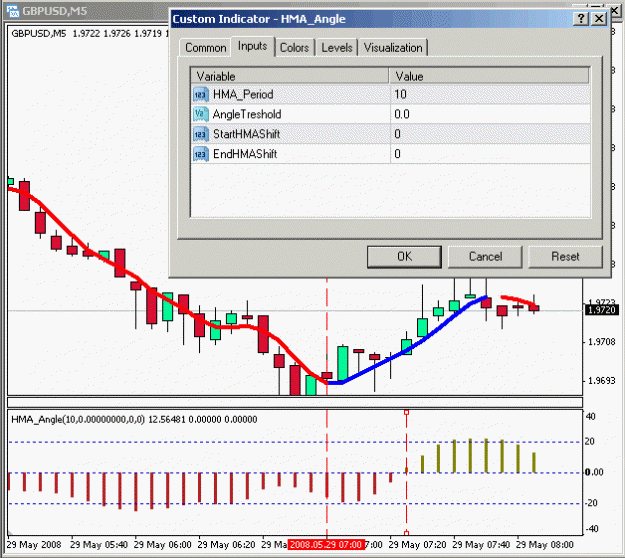Select the EndHMAShift value cell
This screenshot has width=625, height=558.
[490, 154]
